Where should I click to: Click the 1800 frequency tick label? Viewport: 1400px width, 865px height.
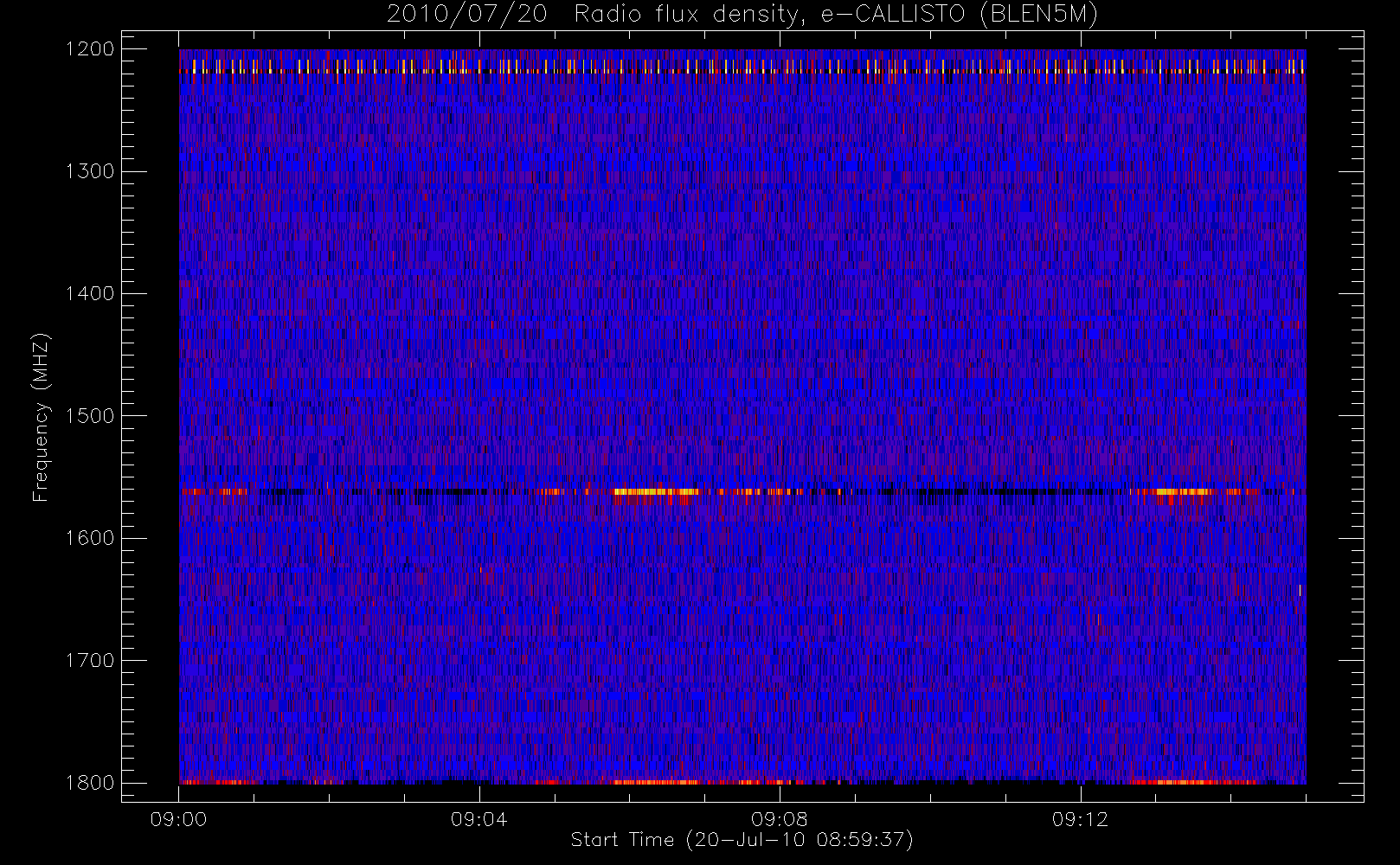90,783
